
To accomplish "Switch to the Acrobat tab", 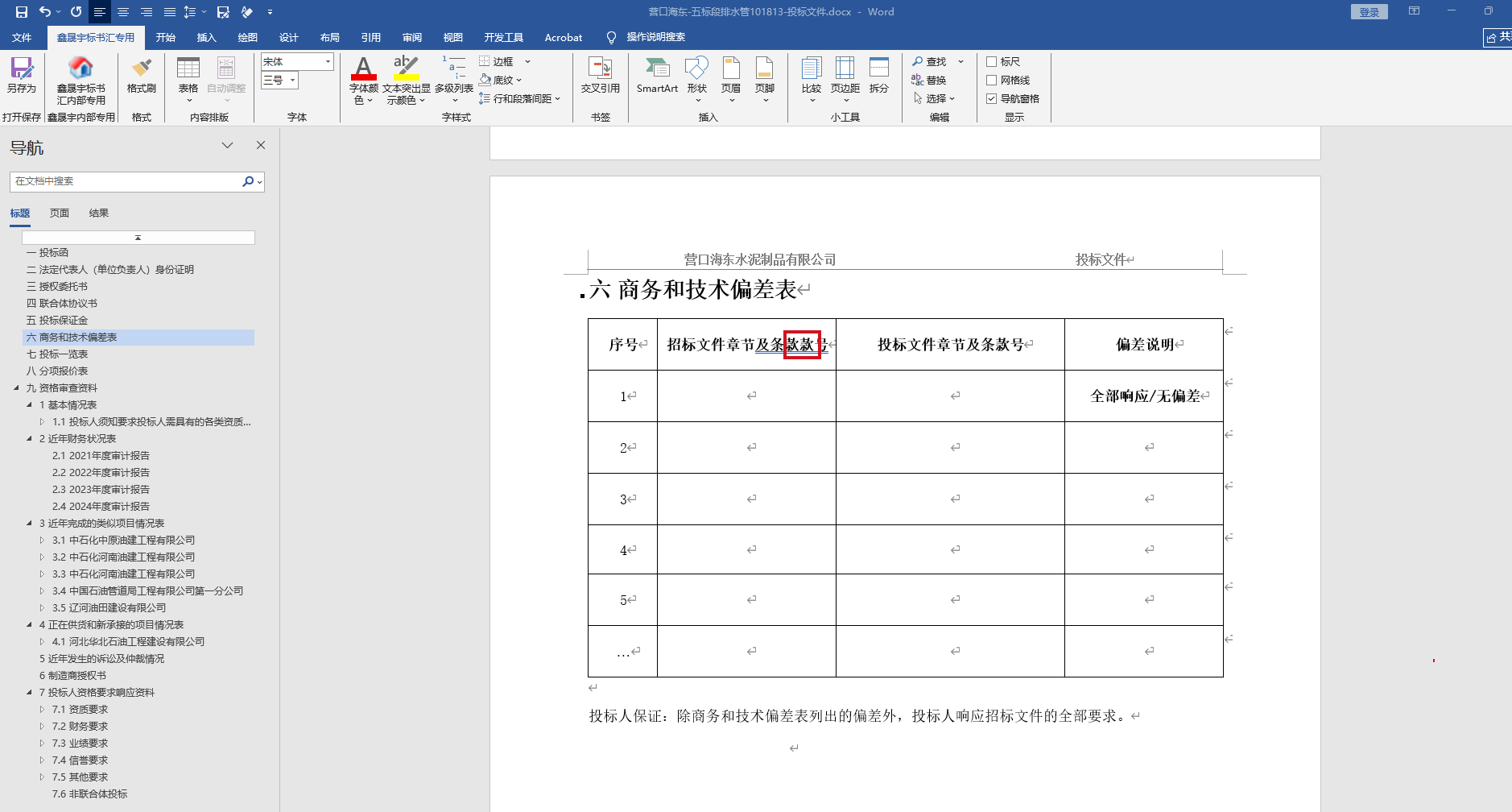I will (x=564, y=37).
